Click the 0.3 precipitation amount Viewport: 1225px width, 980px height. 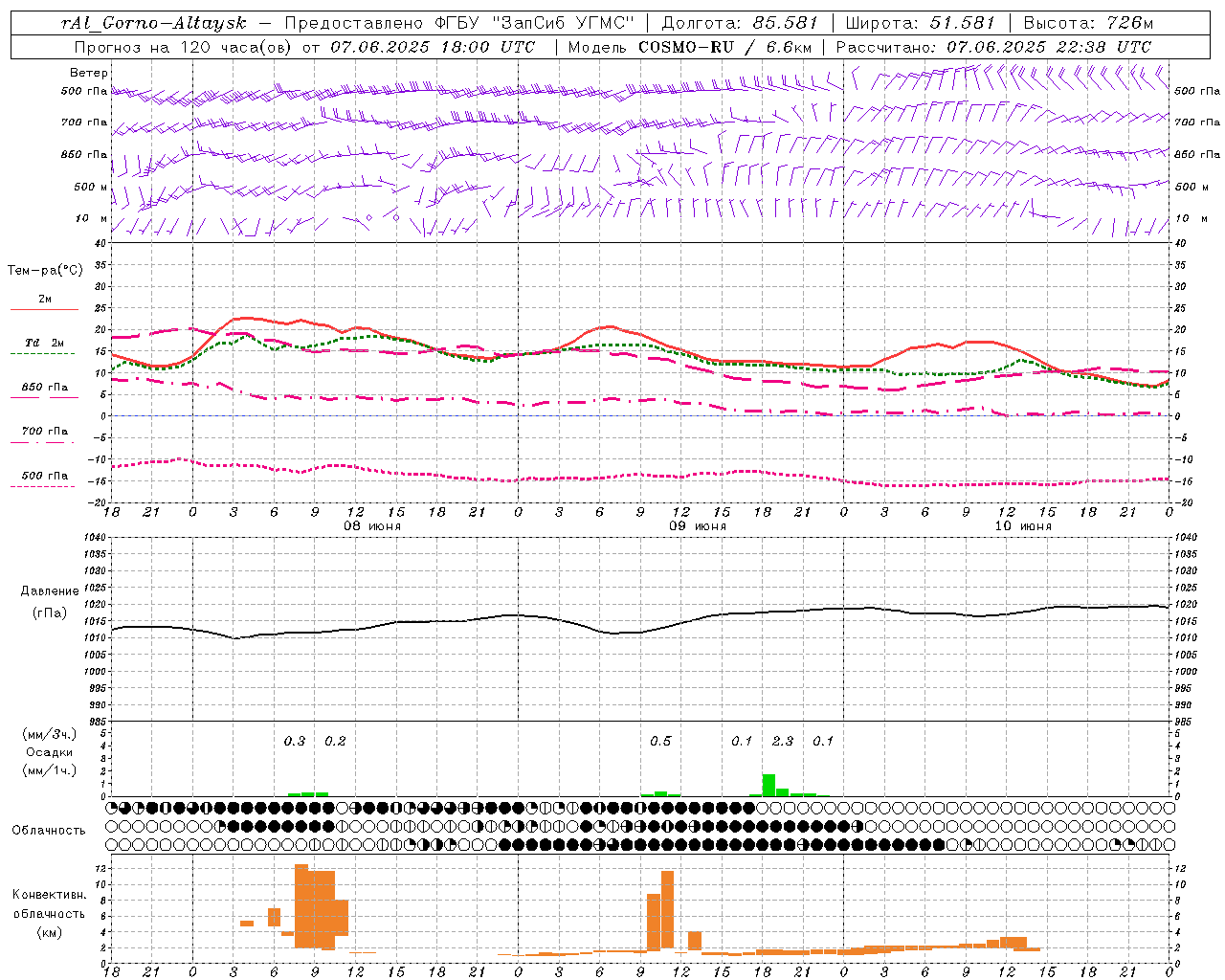[x=295, y=741]
